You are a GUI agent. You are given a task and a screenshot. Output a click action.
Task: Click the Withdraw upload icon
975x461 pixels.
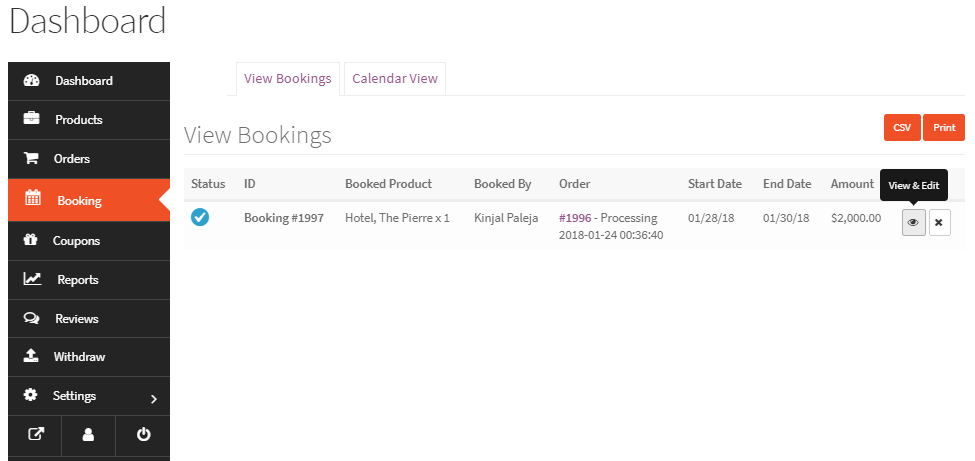31,356
